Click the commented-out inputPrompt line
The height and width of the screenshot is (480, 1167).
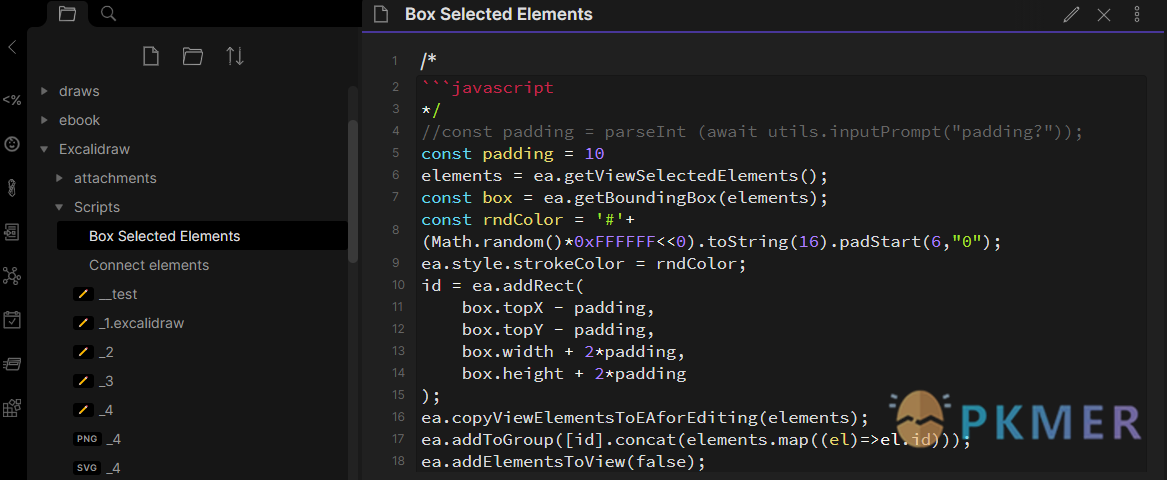751,132
